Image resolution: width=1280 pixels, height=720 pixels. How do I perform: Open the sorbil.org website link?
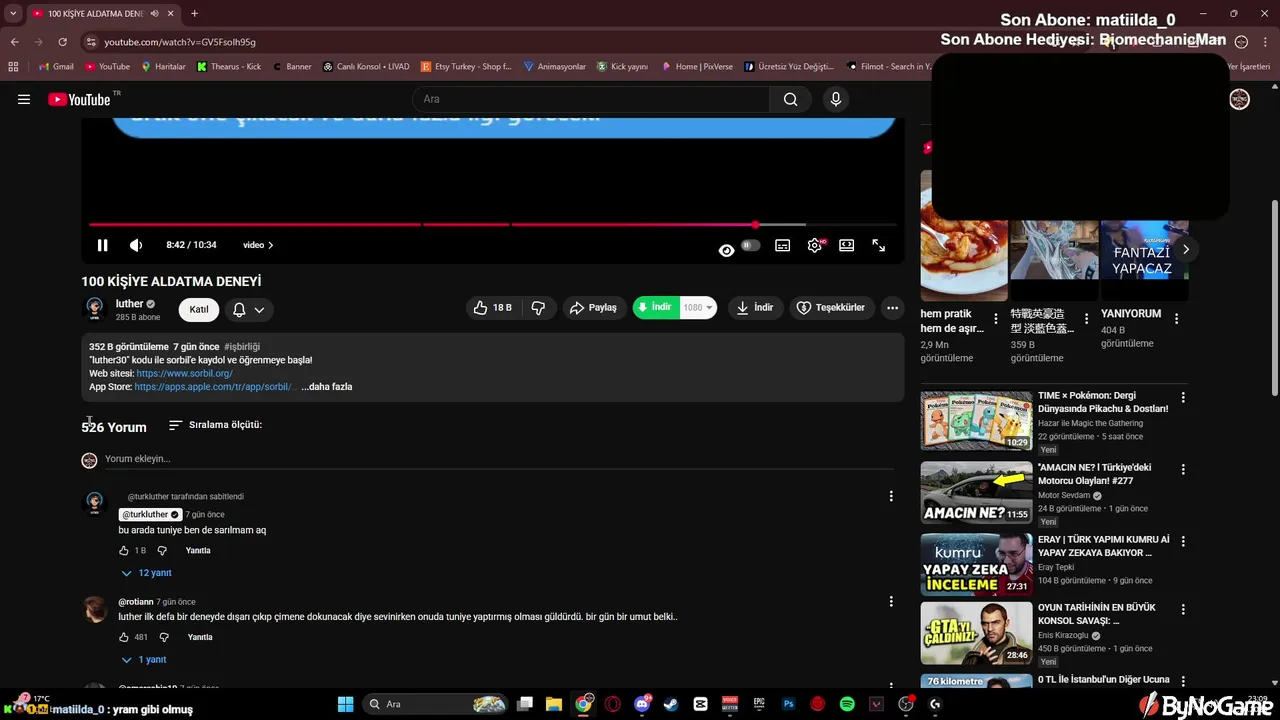184,373
